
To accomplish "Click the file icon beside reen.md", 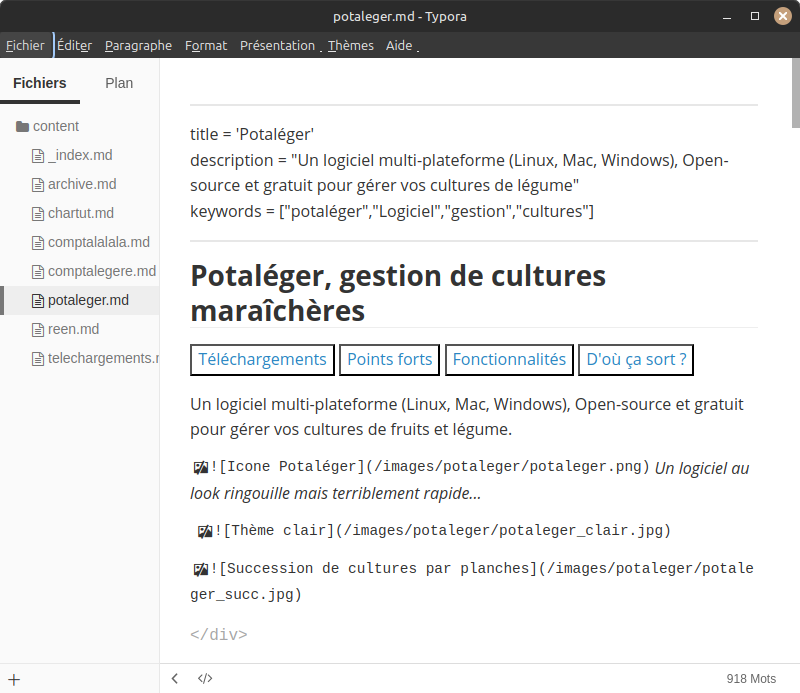I will 38,330.
